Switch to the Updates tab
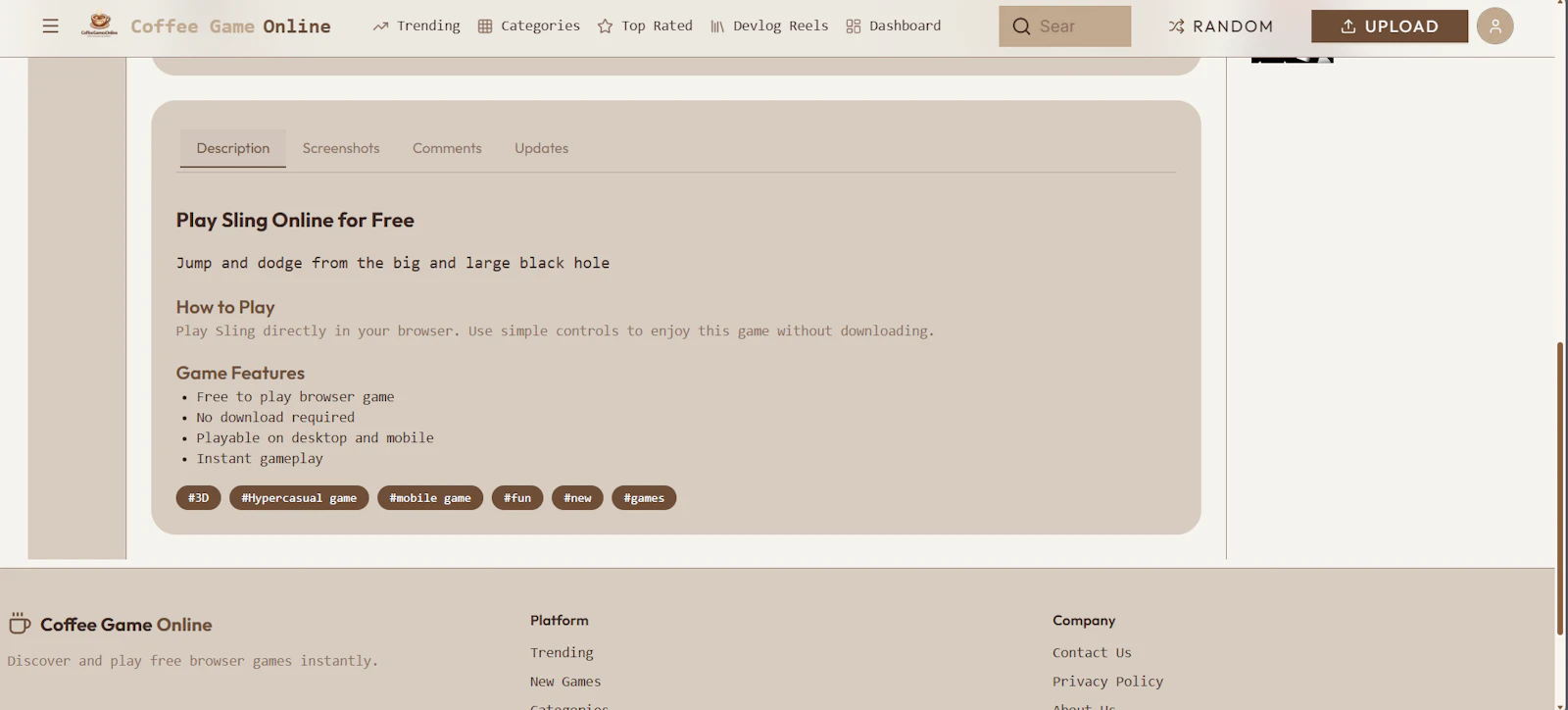This screenshot has height=710, width=1568. (x=542, y=148)
